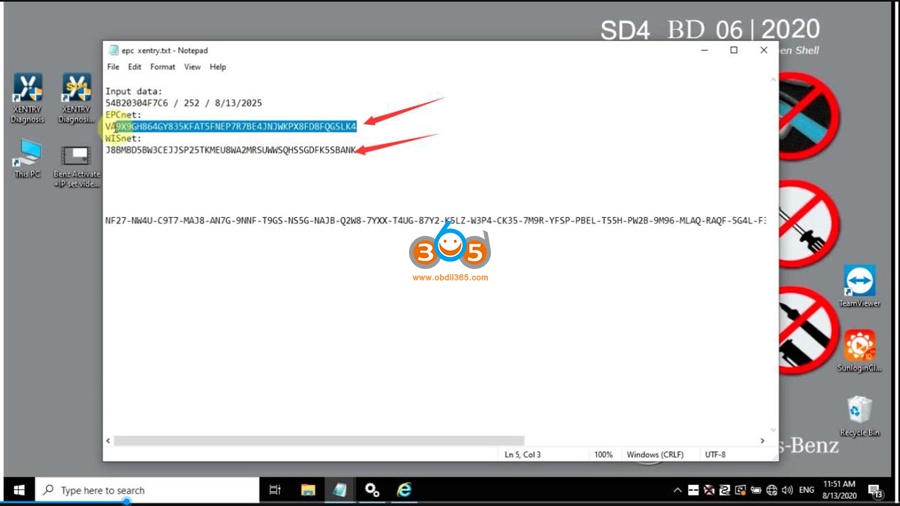Screen dimensions: 900x506
Task: Open network globe icon in system tray
Action: (771, 491)
